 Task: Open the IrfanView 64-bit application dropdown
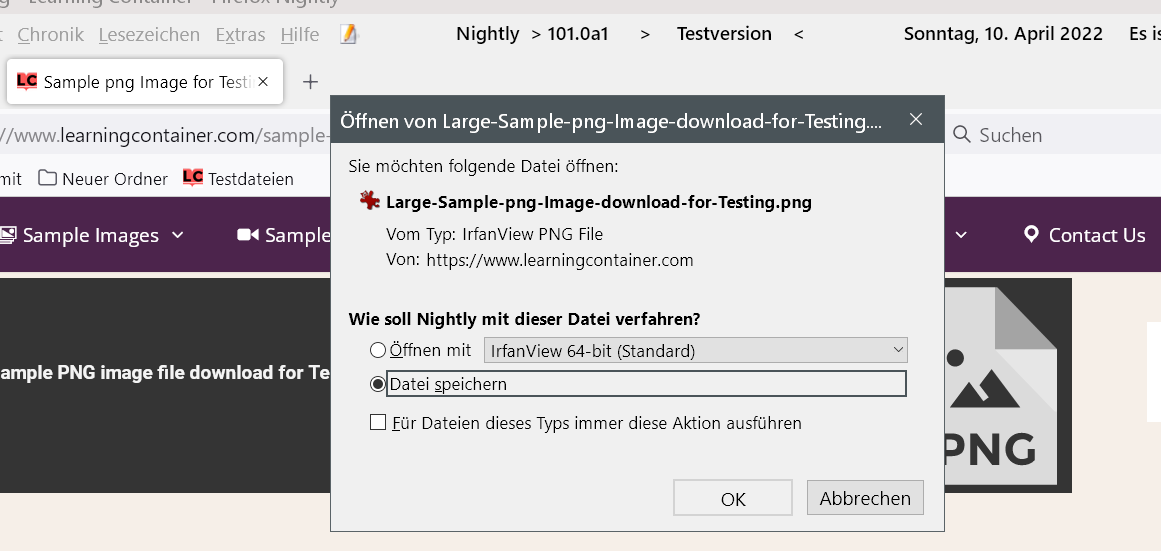click(x=695, y=350)
